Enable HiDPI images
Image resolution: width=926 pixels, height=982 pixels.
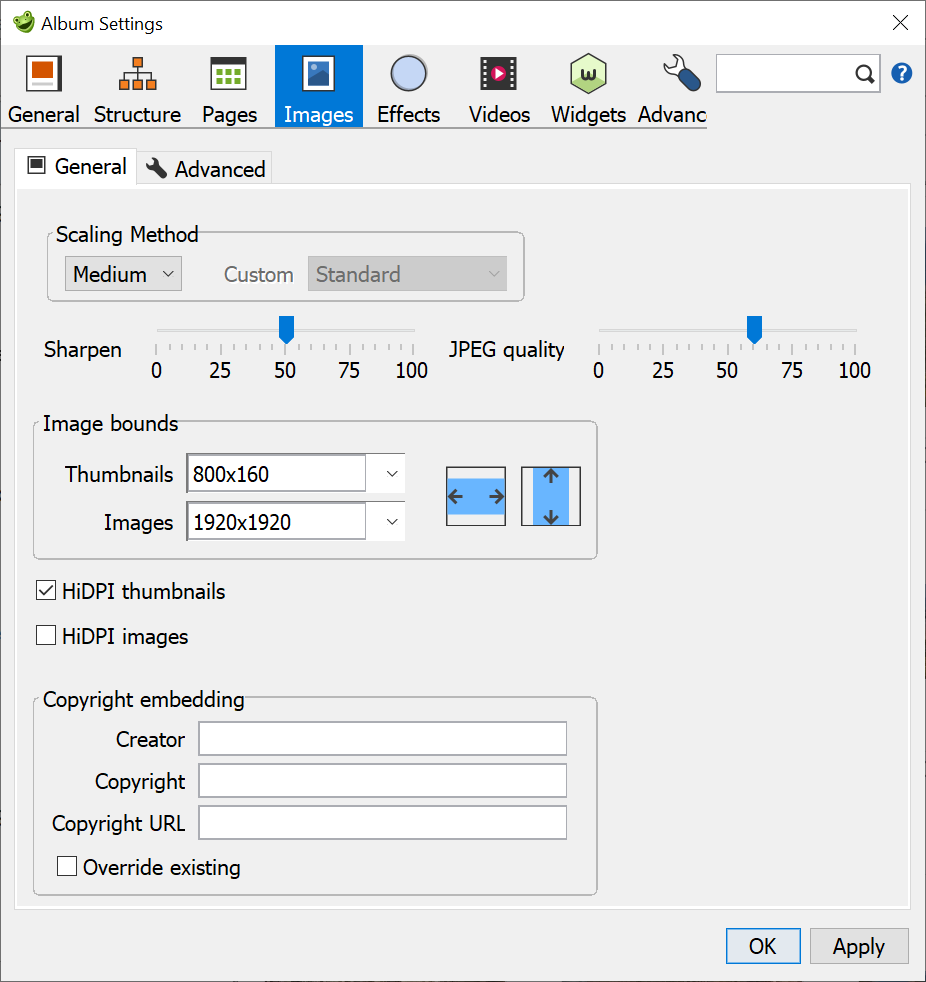tap(45, 635)
